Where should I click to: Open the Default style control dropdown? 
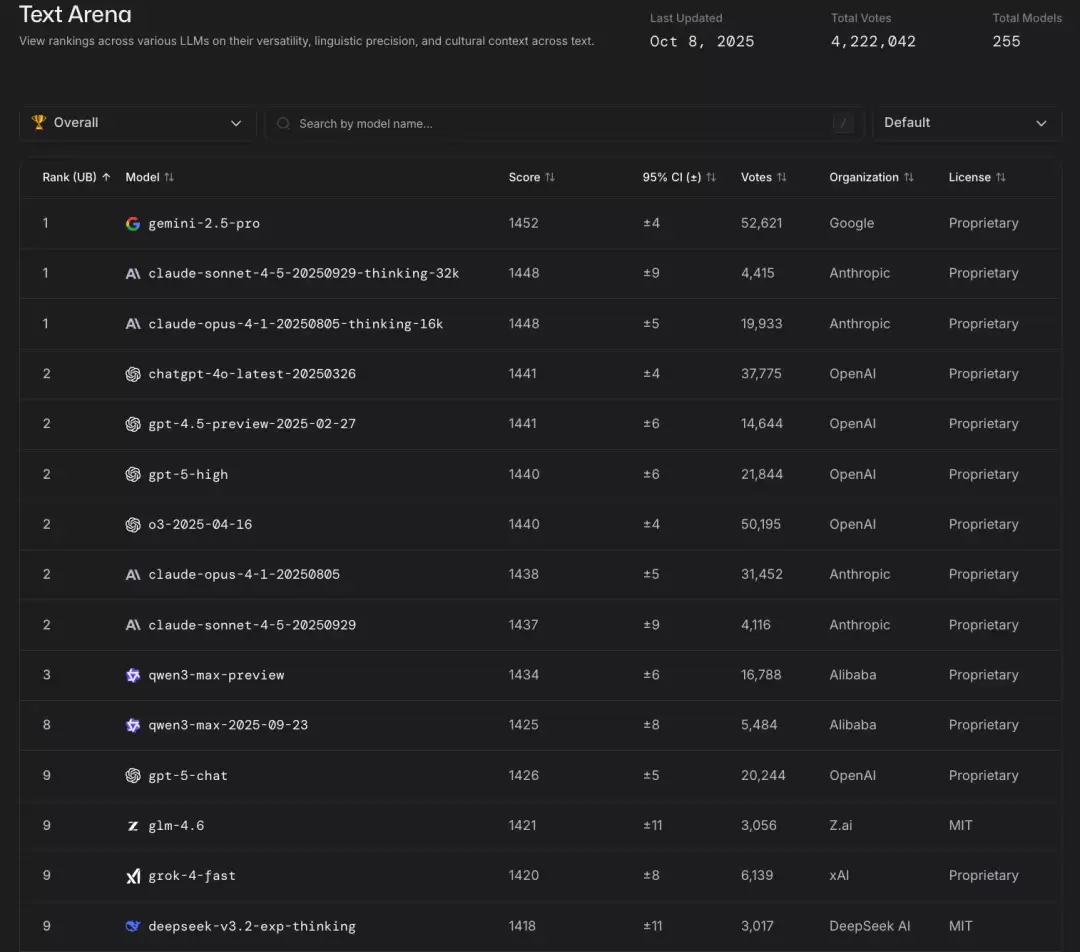click(966, 122)
